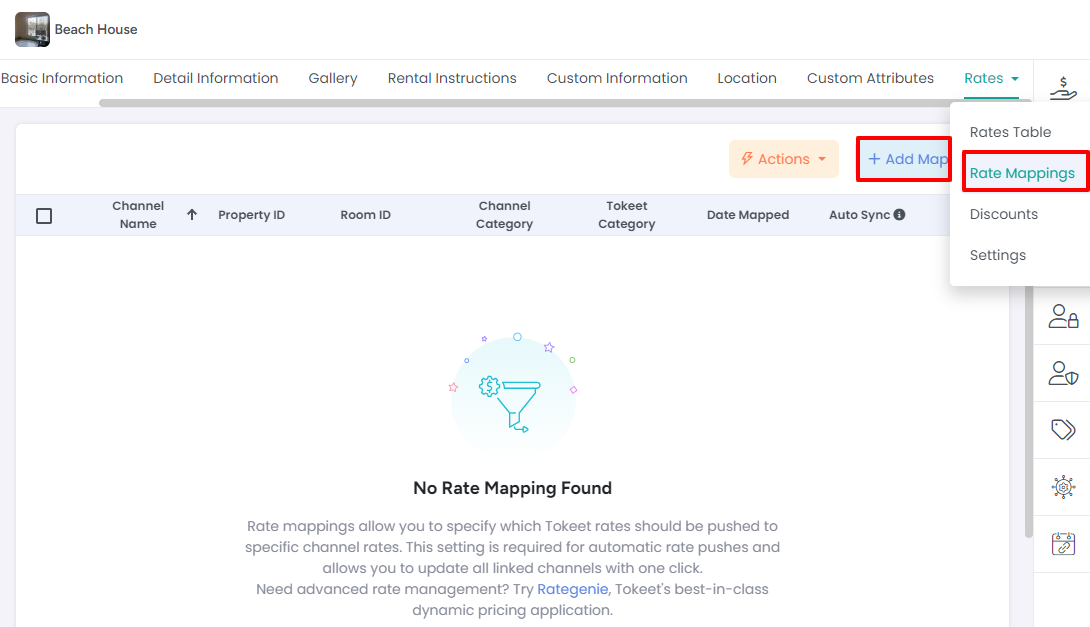
Task: Open the user lock sidebar icon
Action: (1062, 317)
